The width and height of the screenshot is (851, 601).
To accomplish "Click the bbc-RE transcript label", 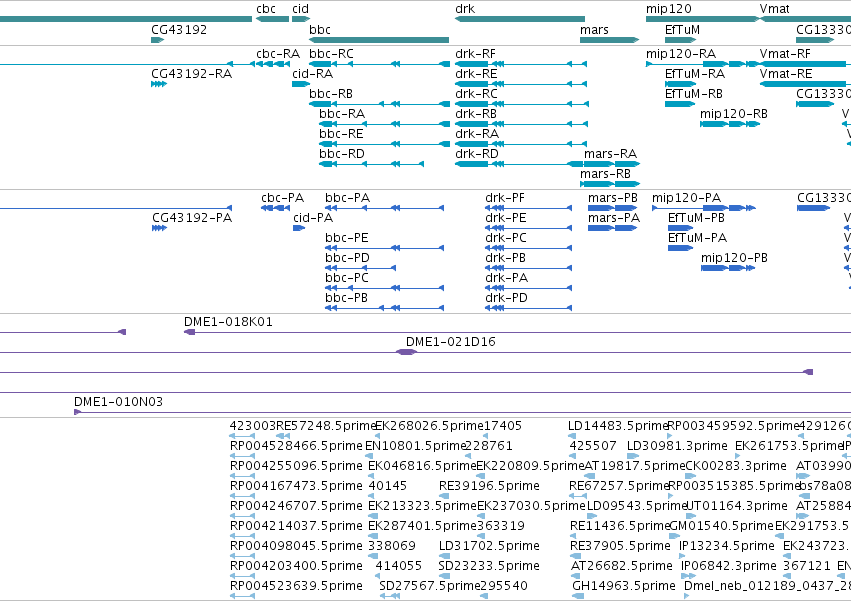I will 341,134.
